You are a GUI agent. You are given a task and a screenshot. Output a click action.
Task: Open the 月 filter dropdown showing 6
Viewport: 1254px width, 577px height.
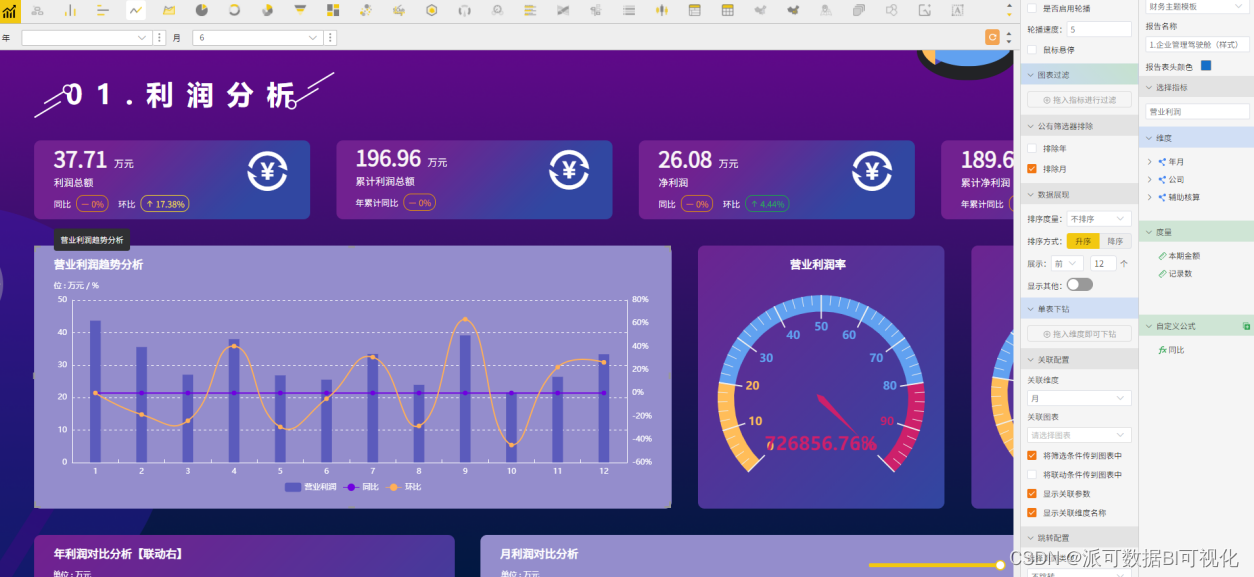258,37
